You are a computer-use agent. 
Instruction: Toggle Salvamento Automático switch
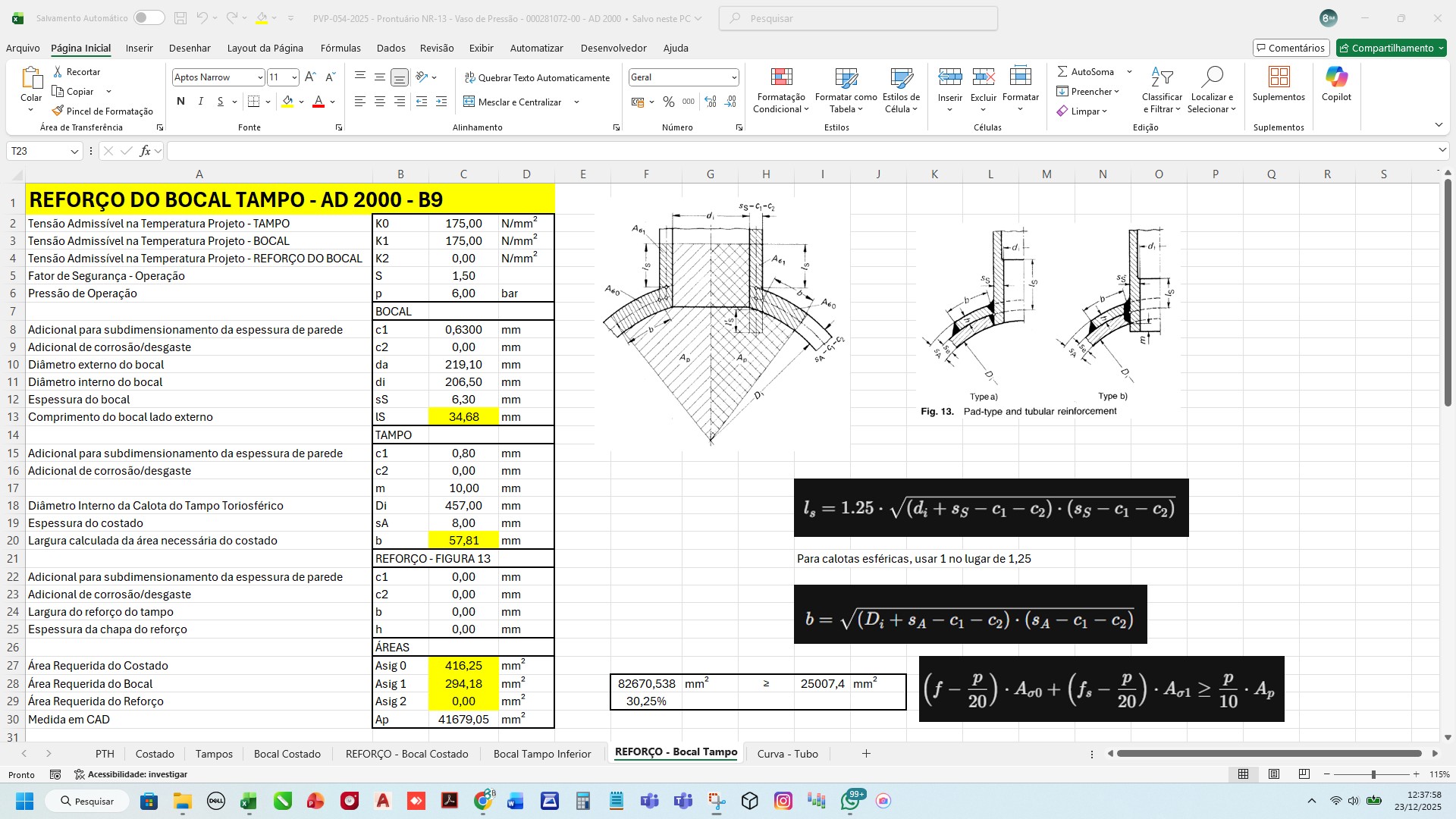coord(149,18)
